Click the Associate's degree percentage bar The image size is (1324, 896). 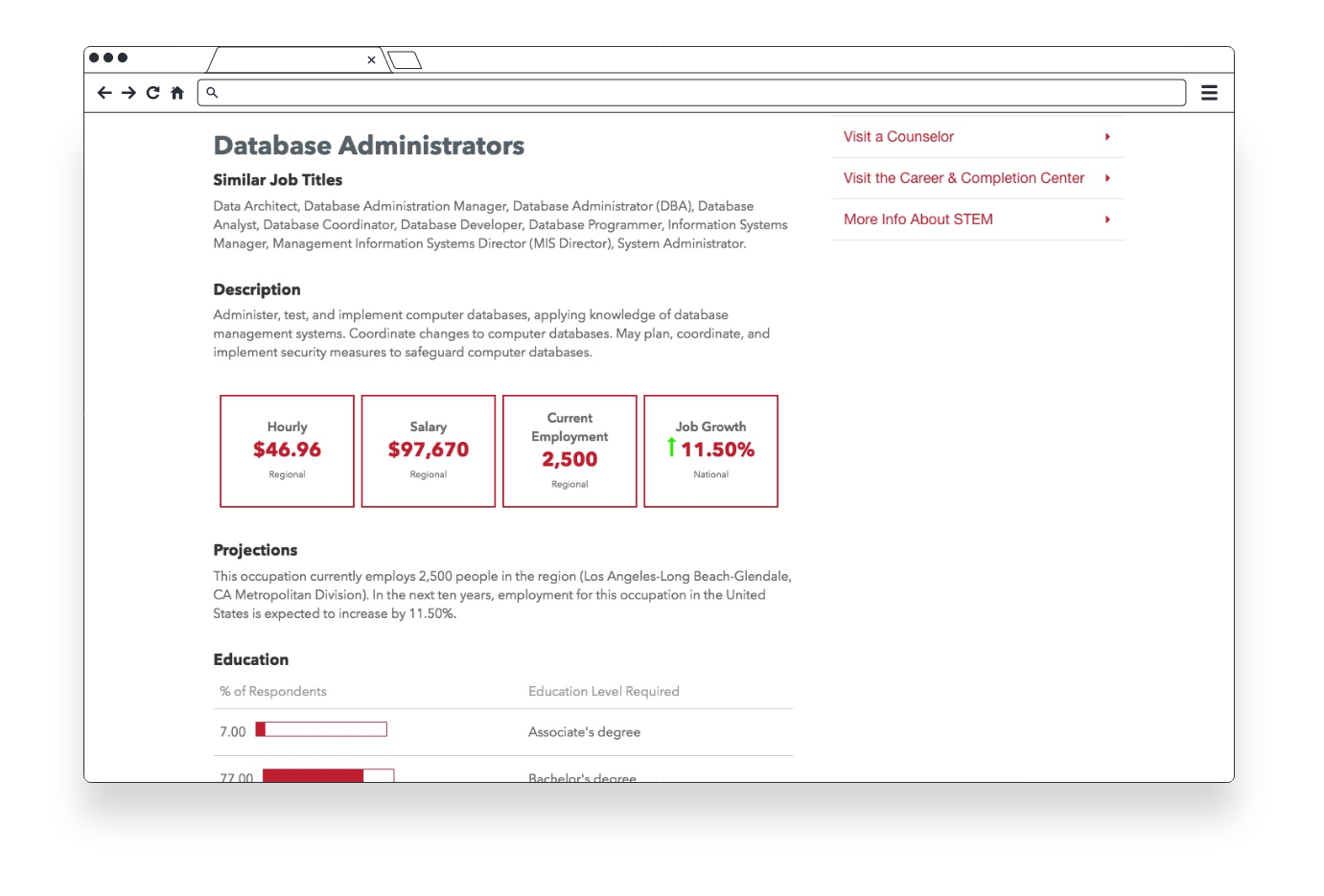pyautogui.click(x=321, y=730)
